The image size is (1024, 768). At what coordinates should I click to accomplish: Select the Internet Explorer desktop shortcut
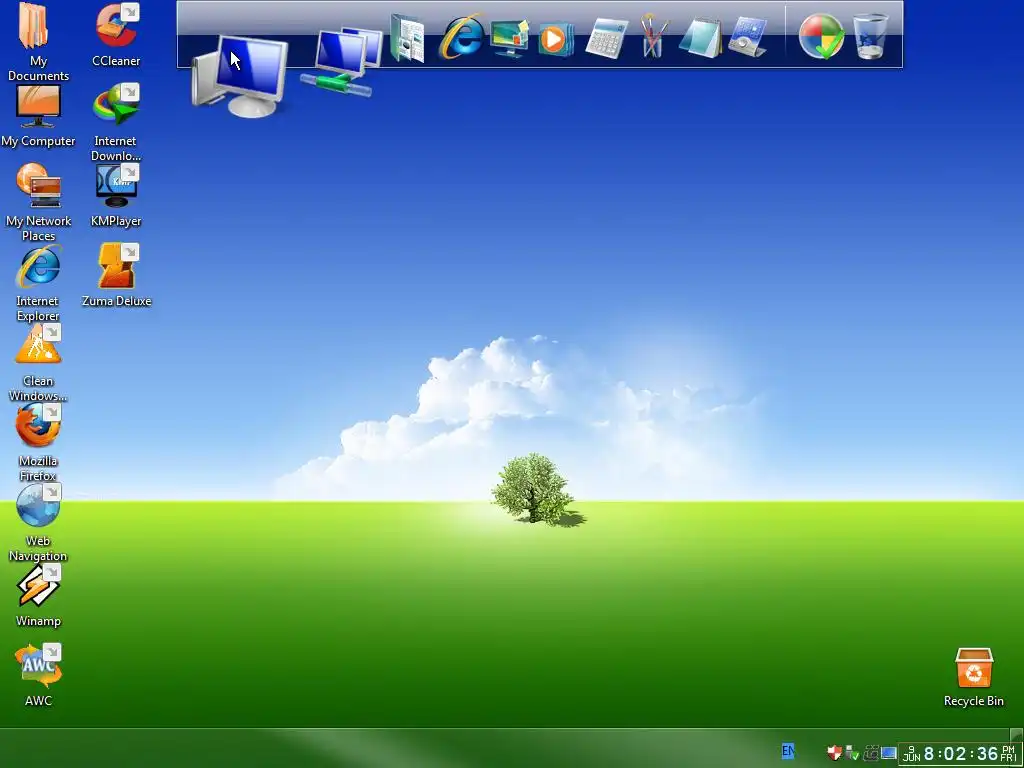point(38,266)
